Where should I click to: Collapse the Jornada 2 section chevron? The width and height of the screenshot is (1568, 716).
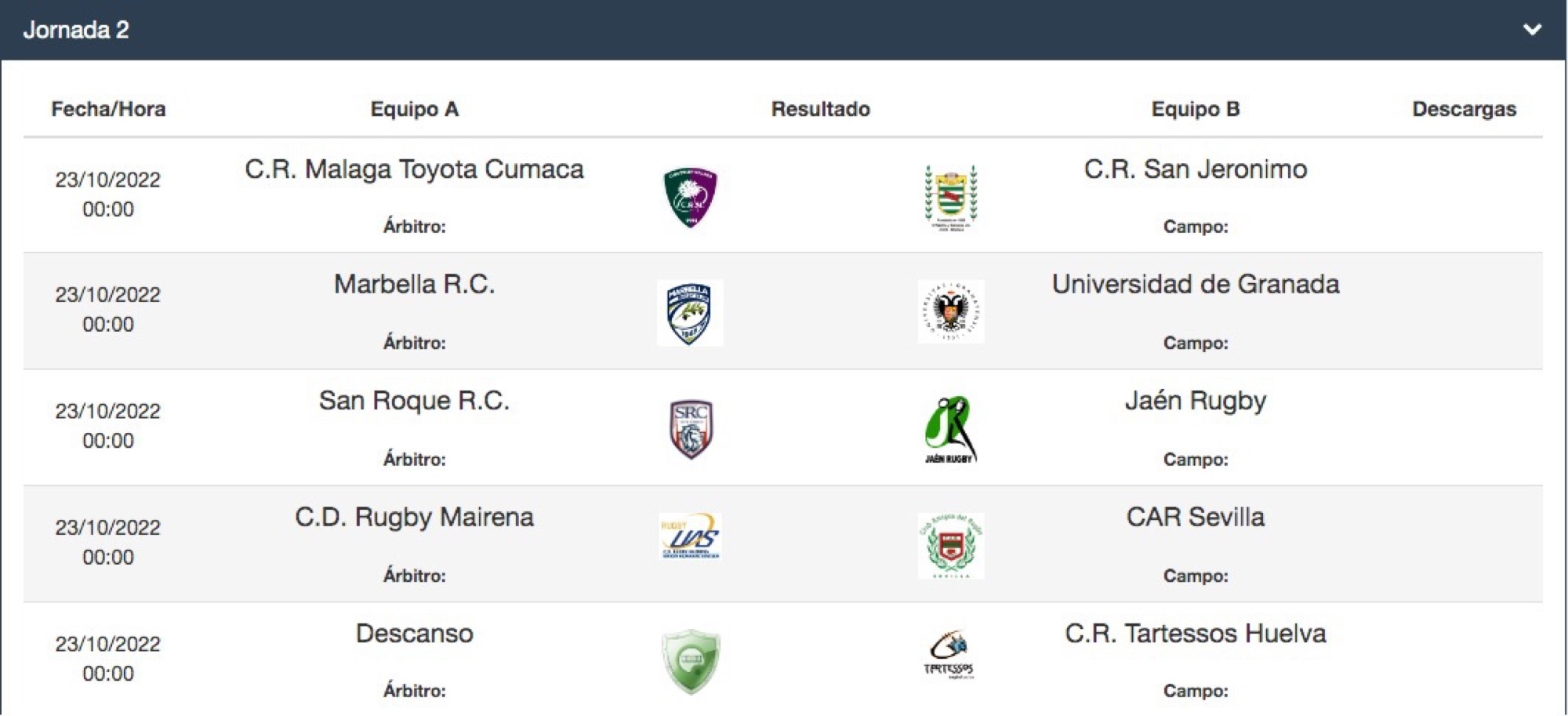point(1532,30)
